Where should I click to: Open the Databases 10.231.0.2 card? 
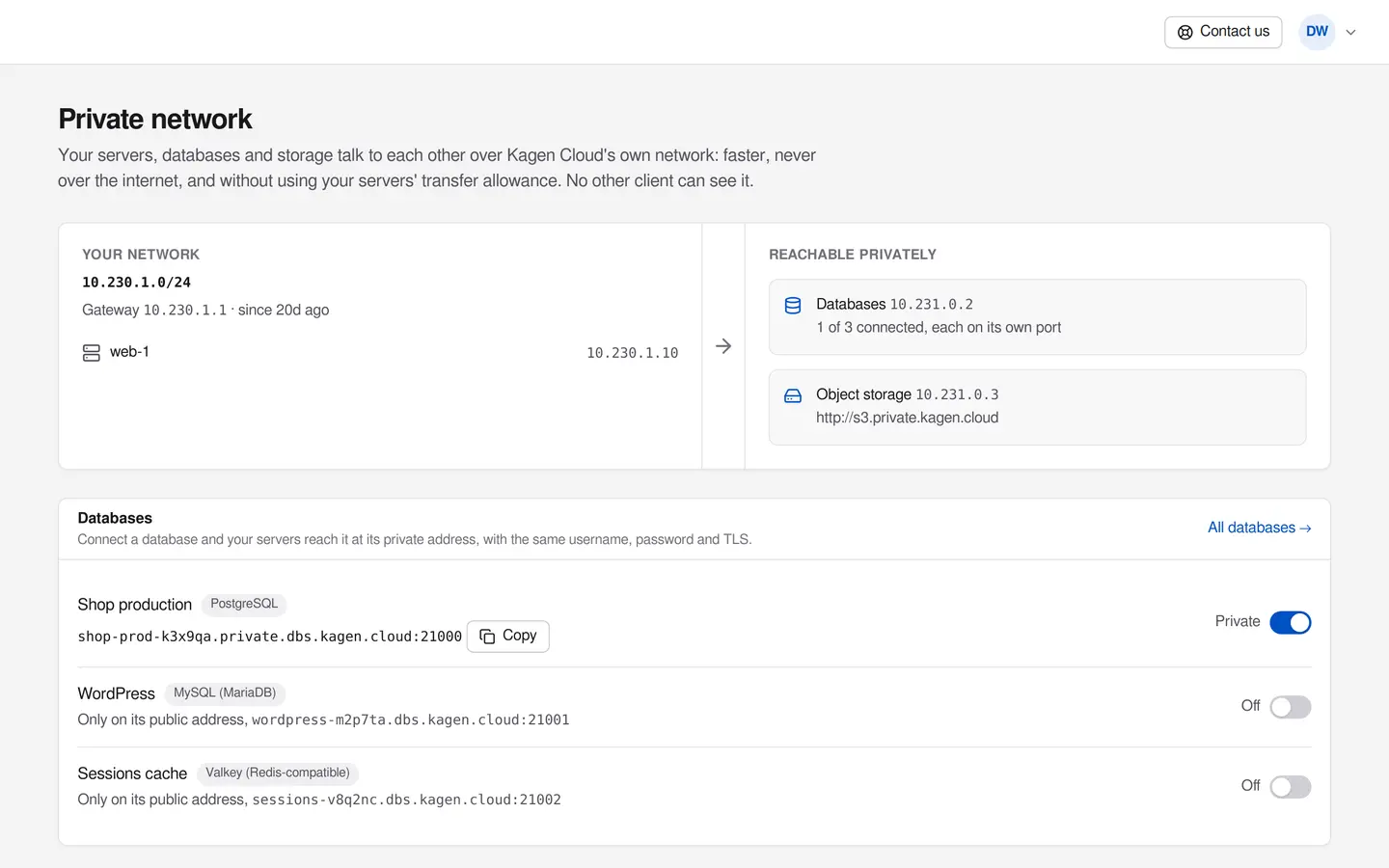point(1037,317)
